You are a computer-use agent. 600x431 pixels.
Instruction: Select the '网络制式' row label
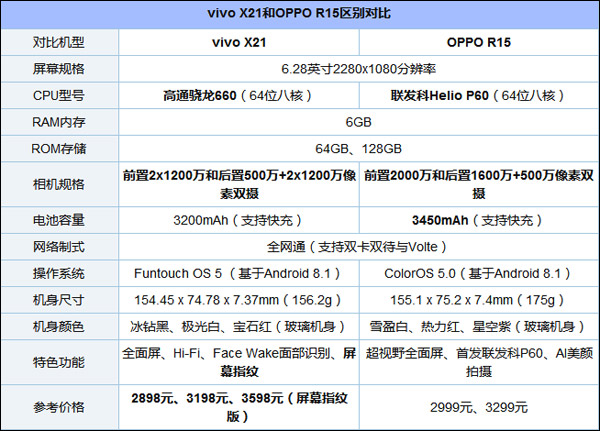(59, 247)
